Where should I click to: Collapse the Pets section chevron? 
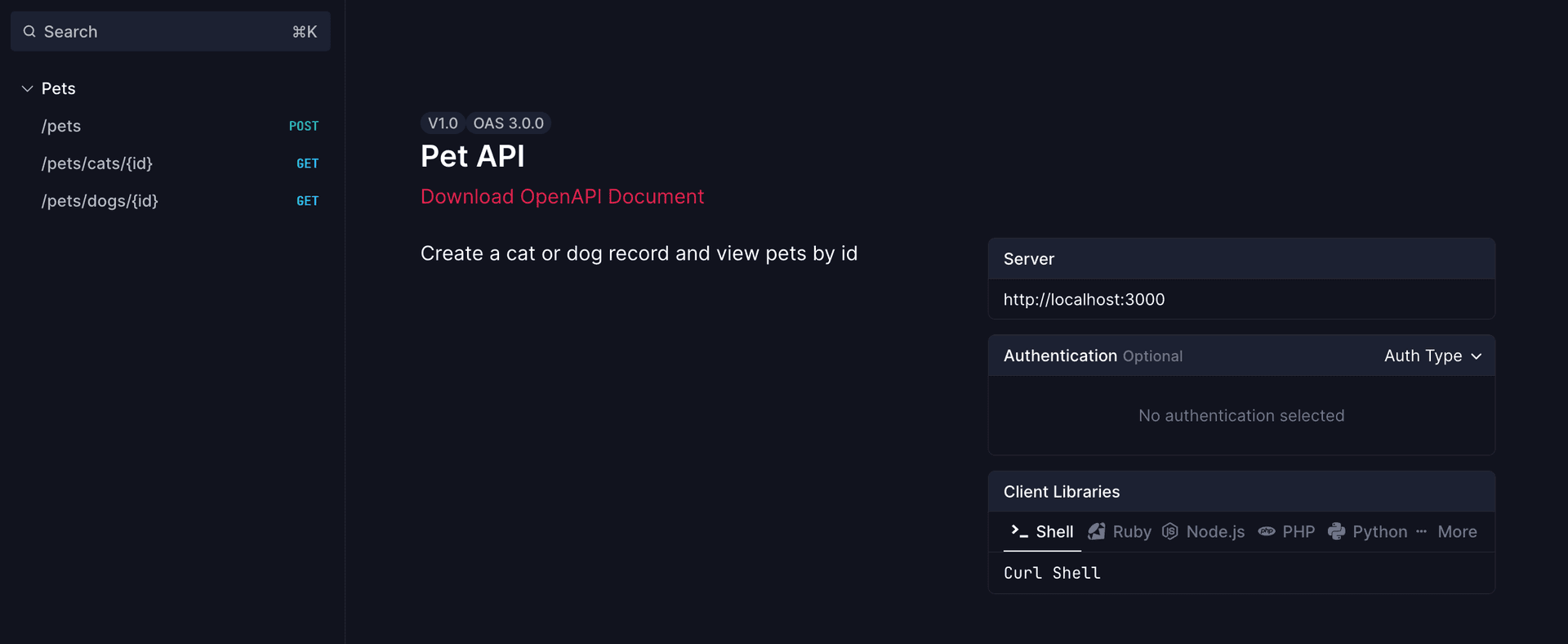coord(25,88)
